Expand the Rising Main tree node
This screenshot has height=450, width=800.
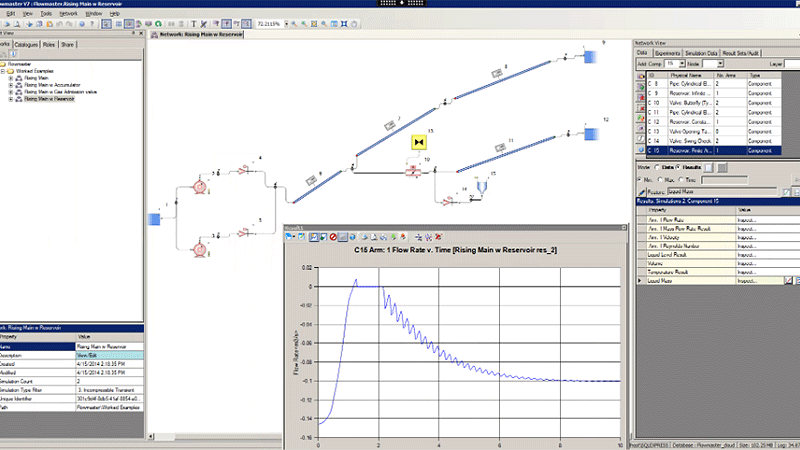tap(11, 79)
